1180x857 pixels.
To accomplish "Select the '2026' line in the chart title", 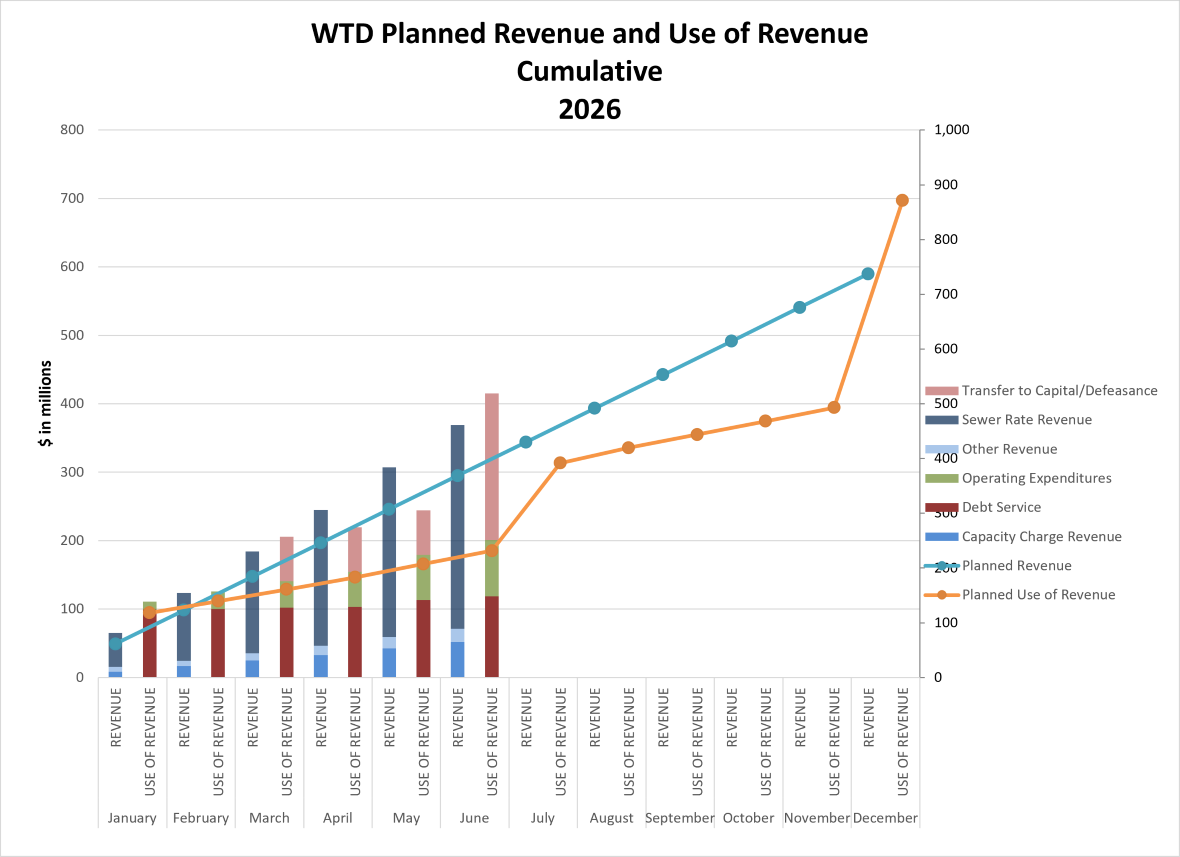I will (x=589, y=110).
